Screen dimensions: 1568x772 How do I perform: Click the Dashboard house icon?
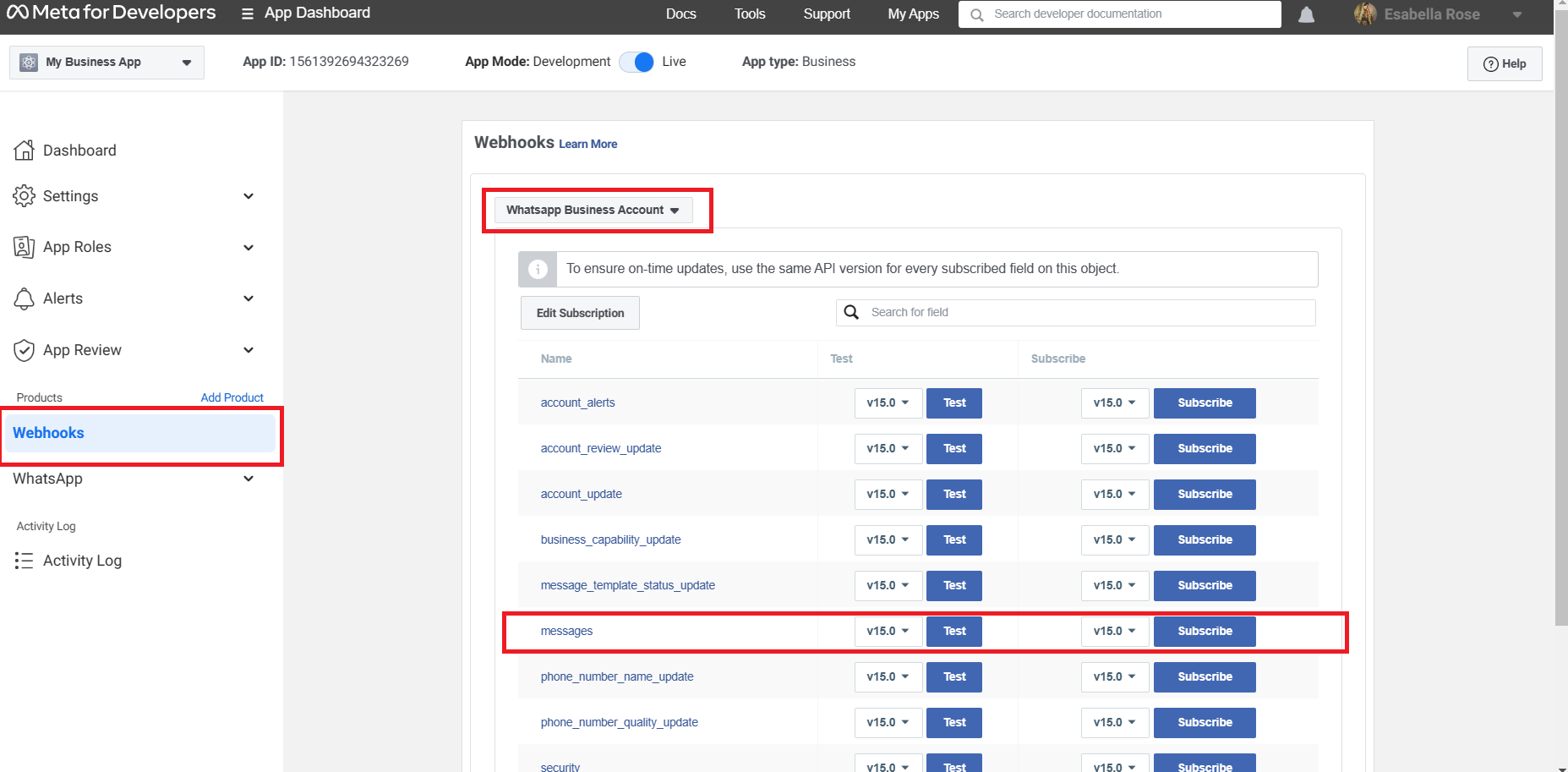click(x=25, y=151)
